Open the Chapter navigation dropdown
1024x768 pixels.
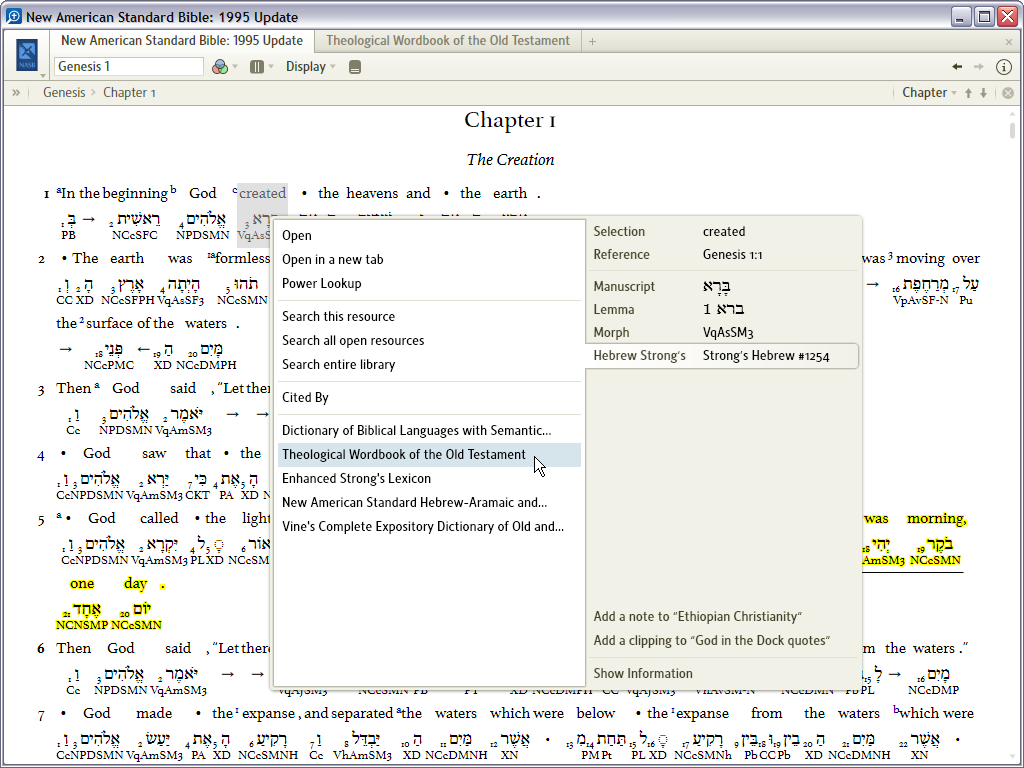tap(929, 93)
